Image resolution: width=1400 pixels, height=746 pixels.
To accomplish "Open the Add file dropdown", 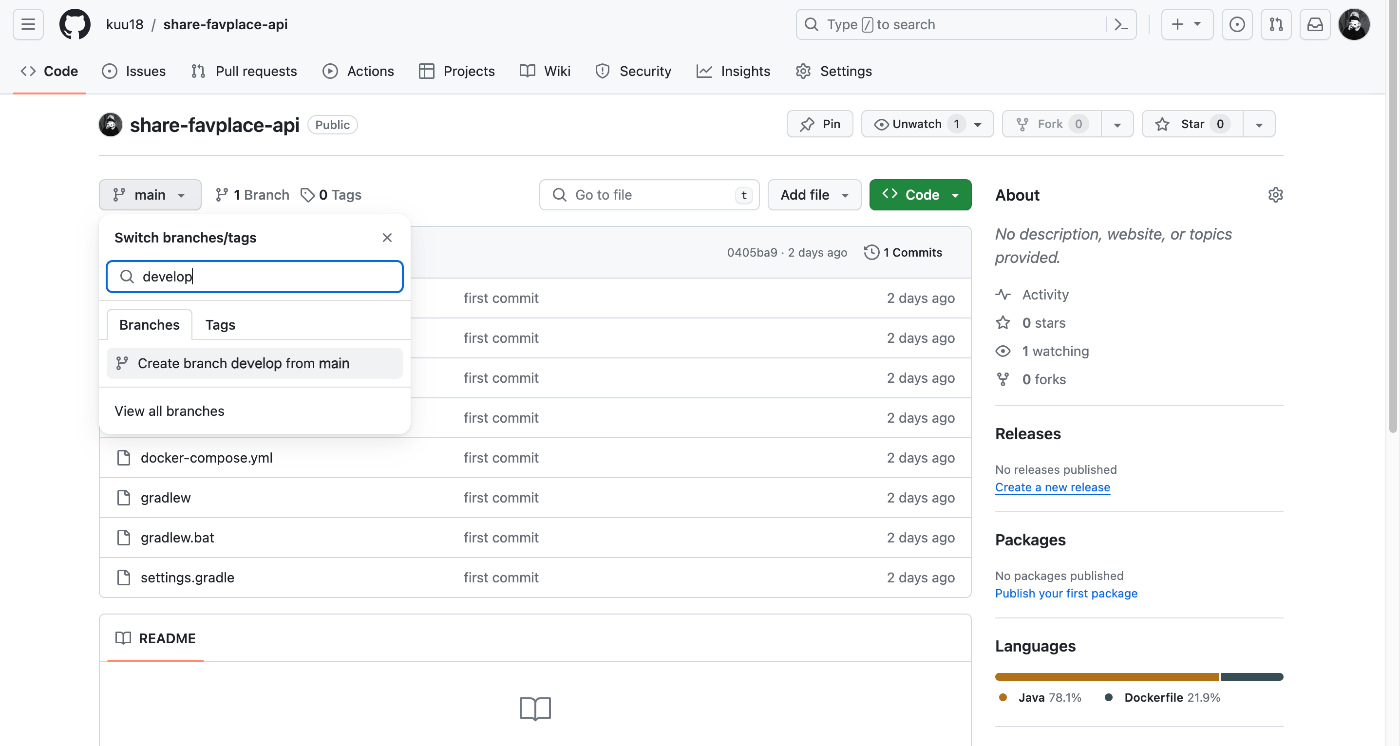I will point(814,195).
